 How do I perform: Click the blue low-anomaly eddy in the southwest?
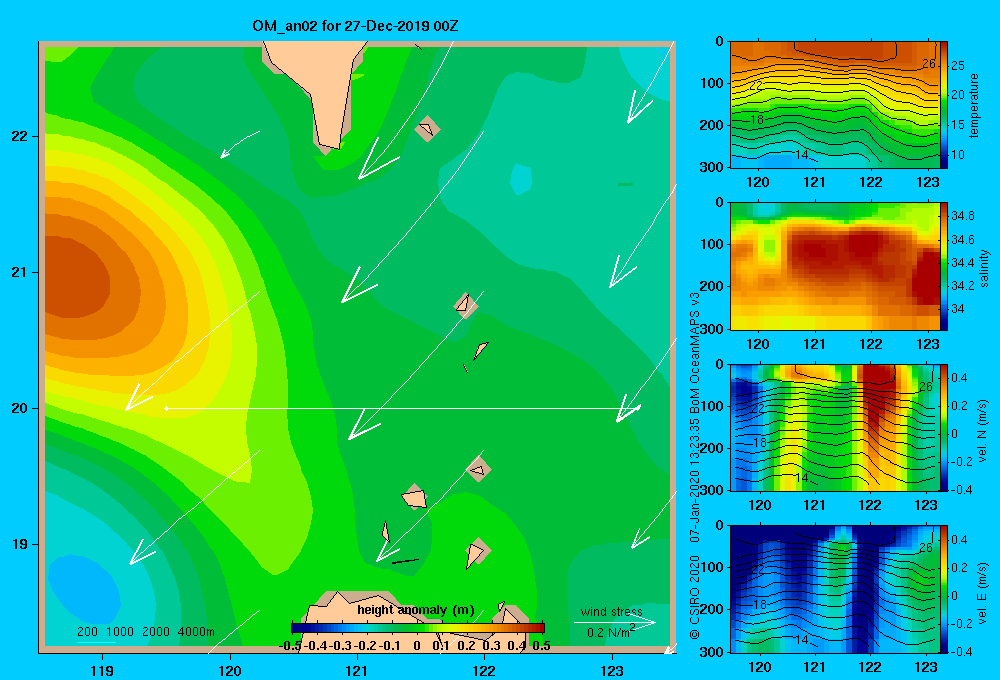tap(84, 589)
